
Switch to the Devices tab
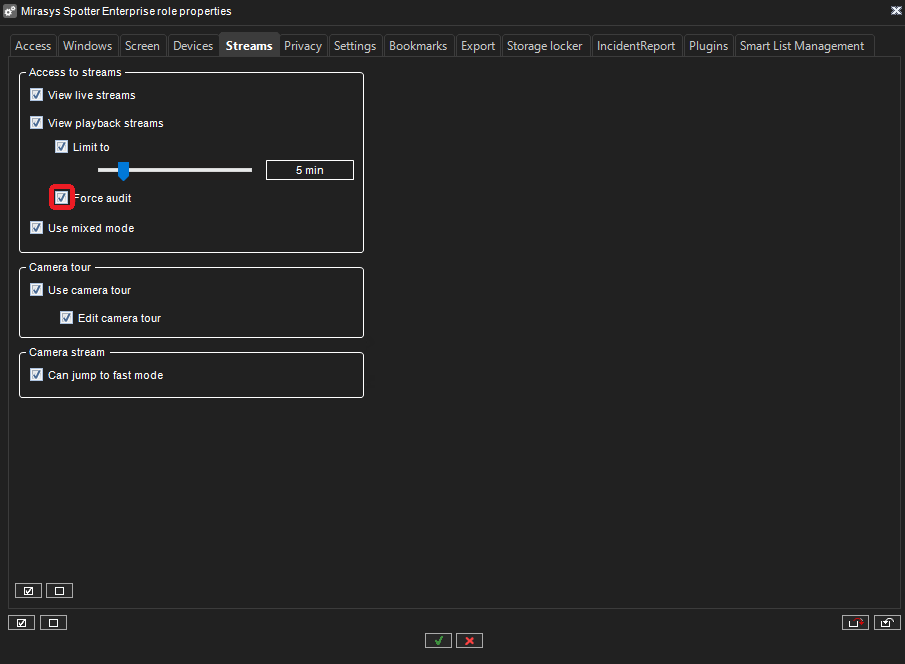point(192,45)
